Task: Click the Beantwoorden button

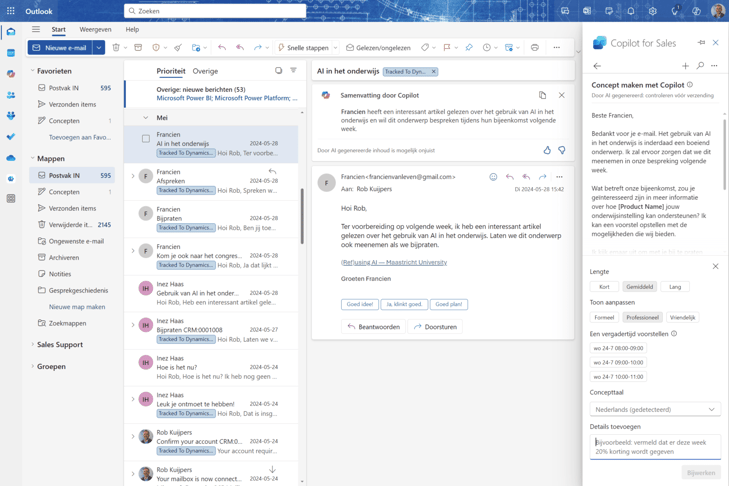Action: coord(373,326)
